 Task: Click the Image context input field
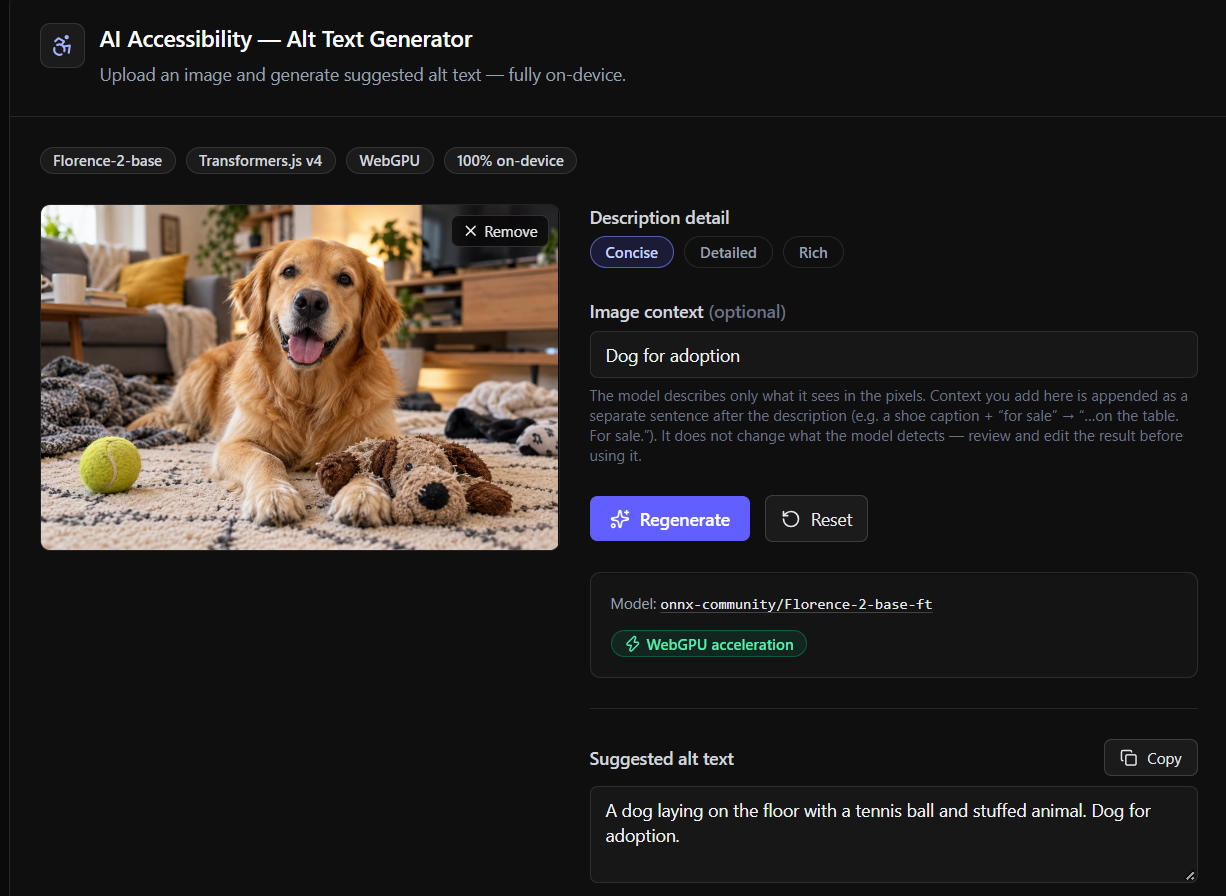[894, 355]
